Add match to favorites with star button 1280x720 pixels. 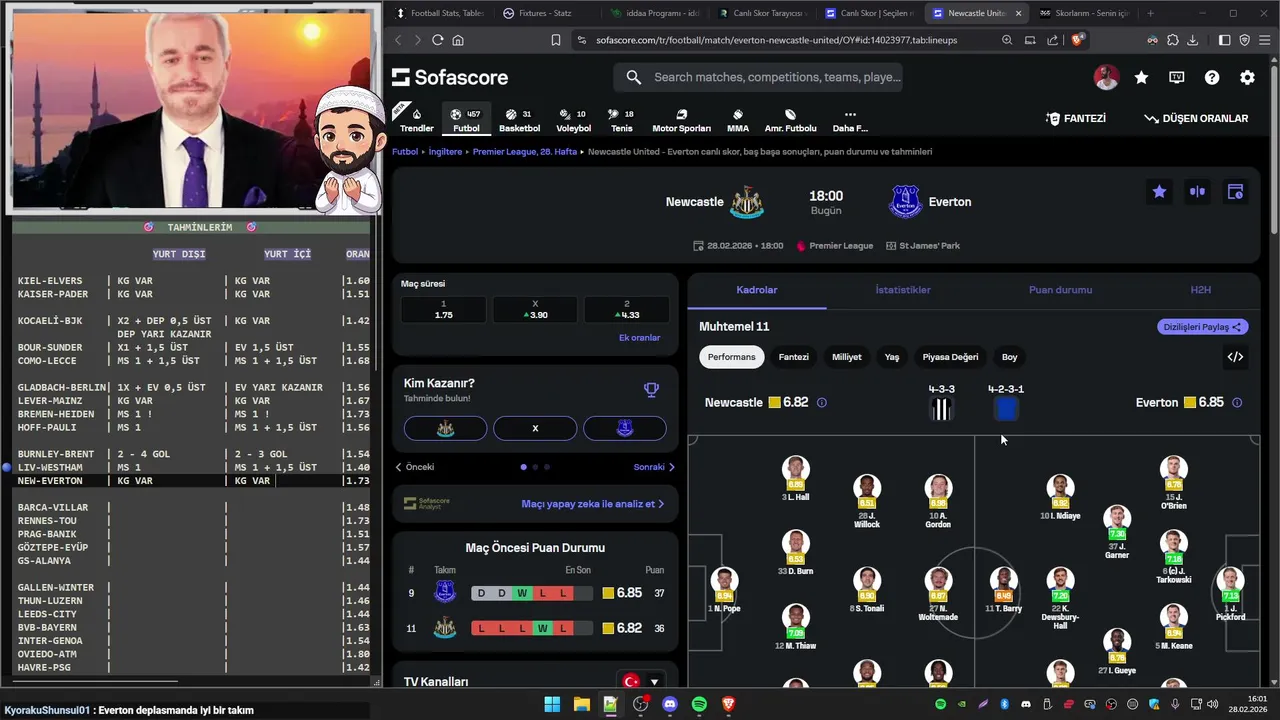1159,192
